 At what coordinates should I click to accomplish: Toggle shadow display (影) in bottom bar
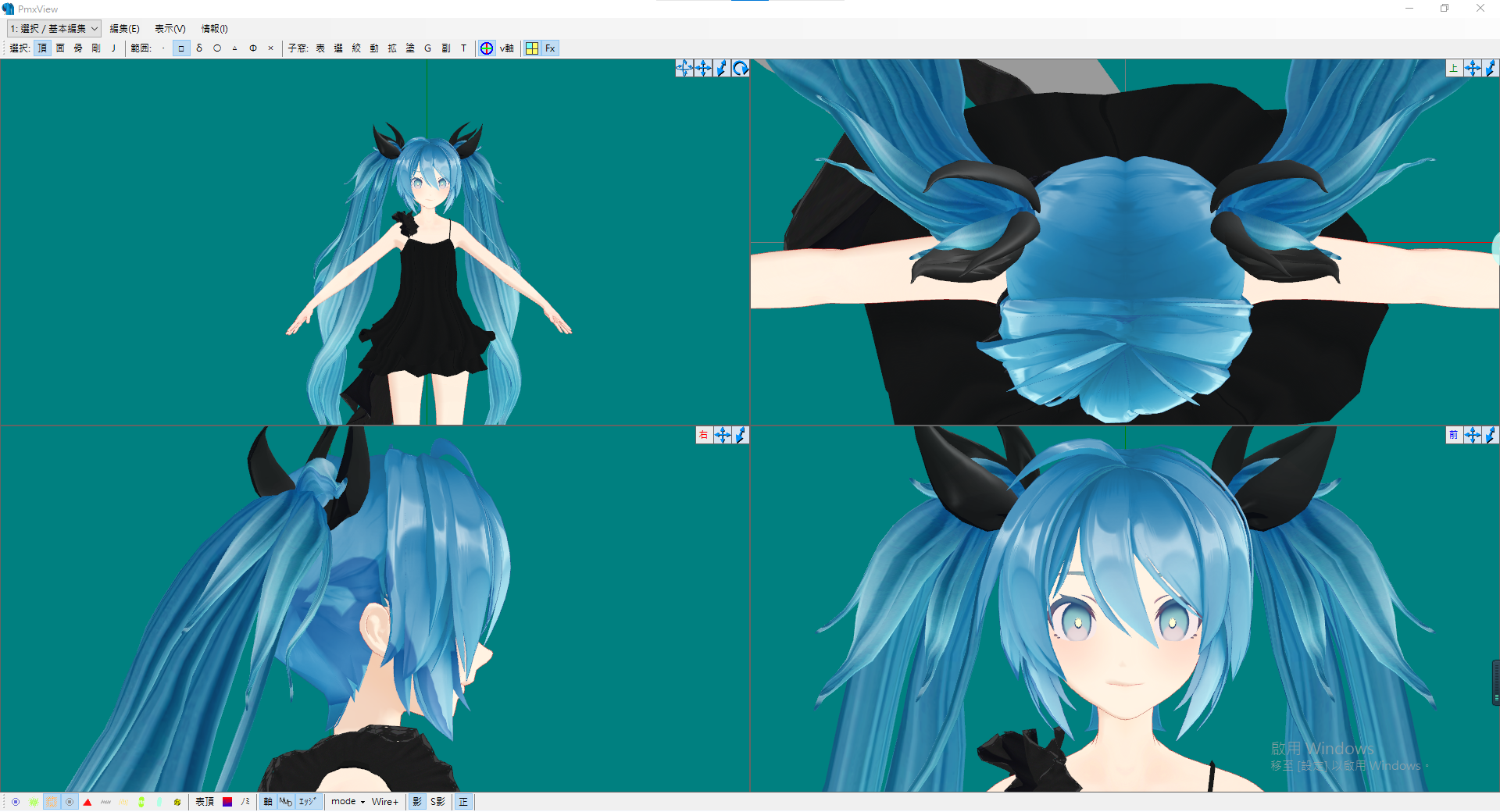pos(416,802)
